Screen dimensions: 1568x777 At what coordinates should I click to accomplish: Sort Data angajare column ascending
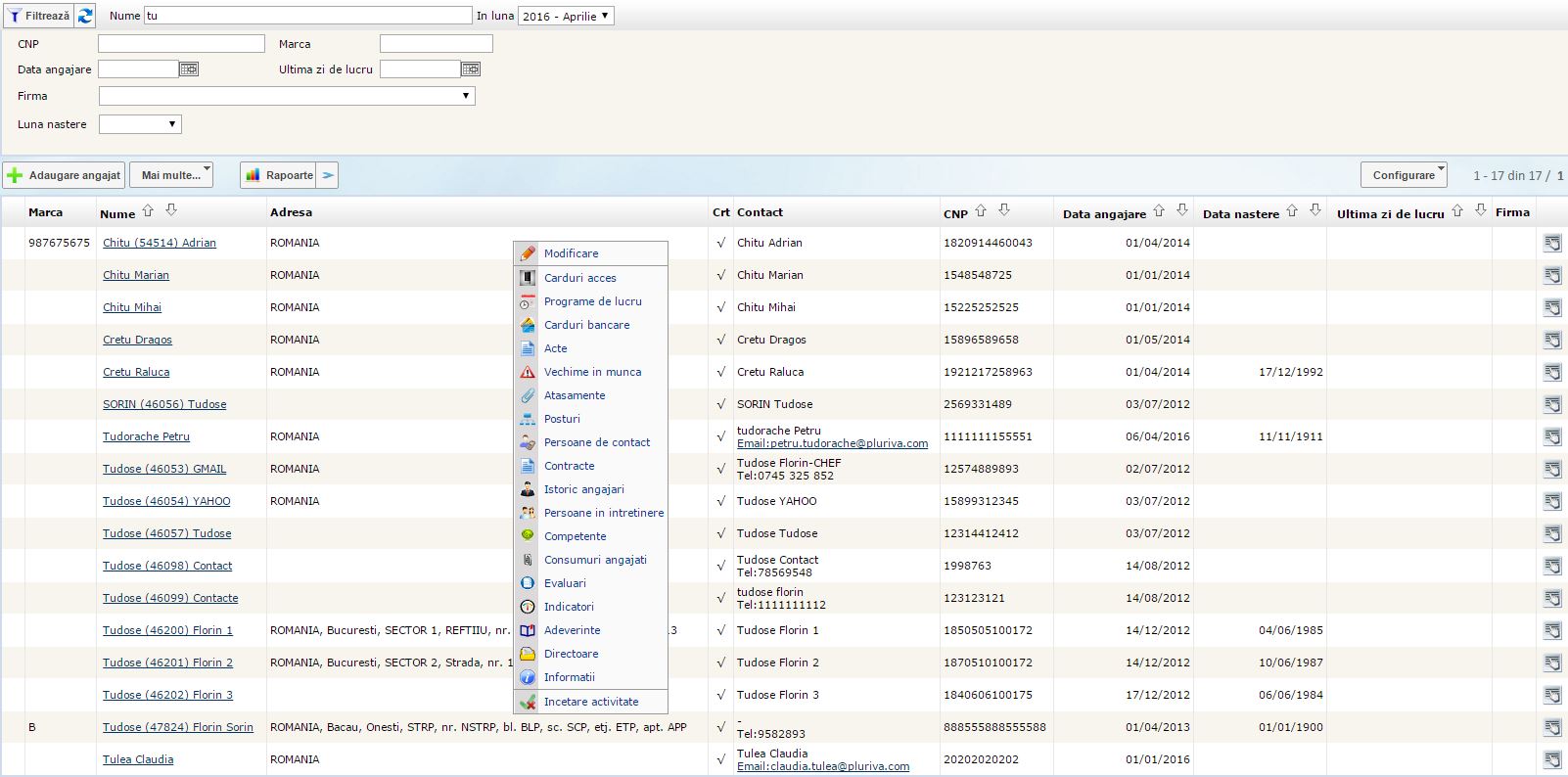tap(1159, 210)
